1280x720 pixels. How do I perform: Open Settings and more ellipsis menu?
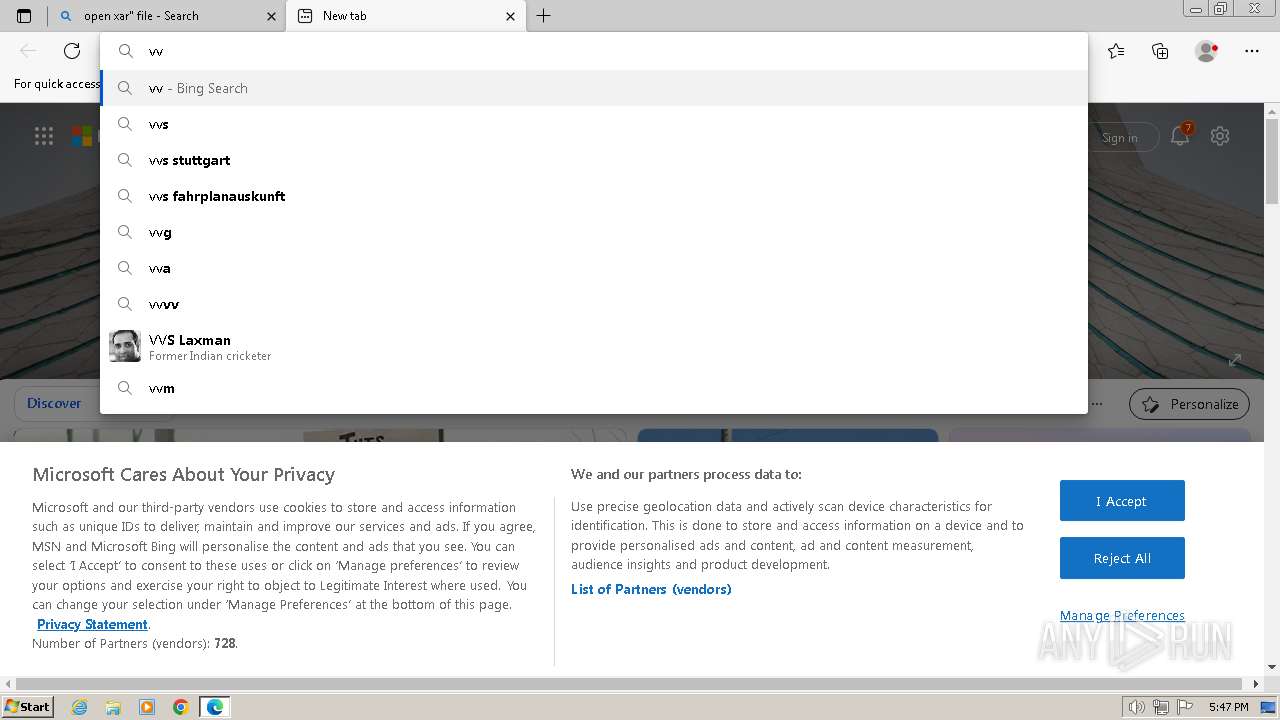click(1252, 51)
